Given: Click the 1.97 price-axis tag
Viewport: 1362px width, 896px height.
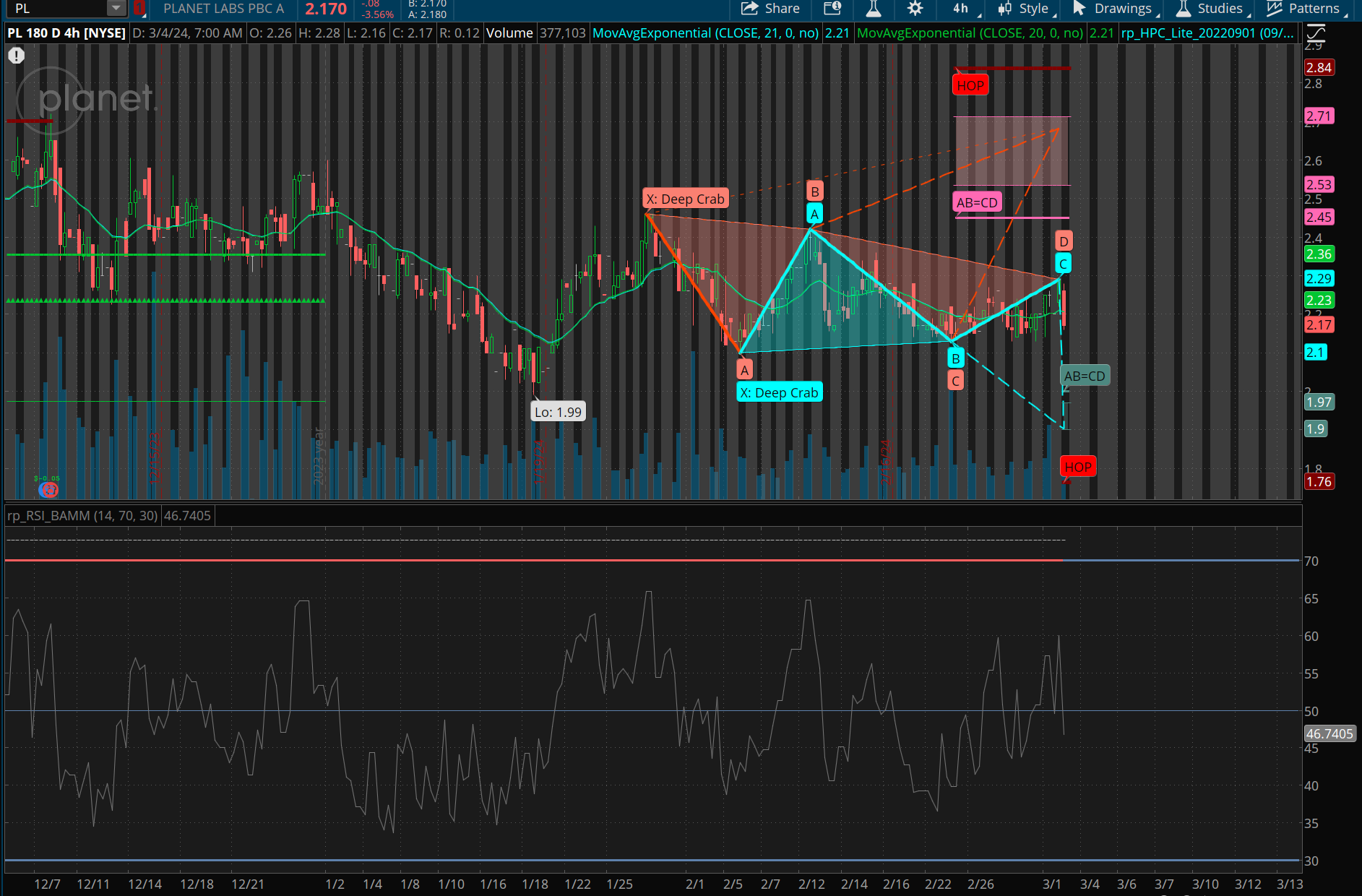Looking at the screenshot, I should click(x=1319, y=402).
